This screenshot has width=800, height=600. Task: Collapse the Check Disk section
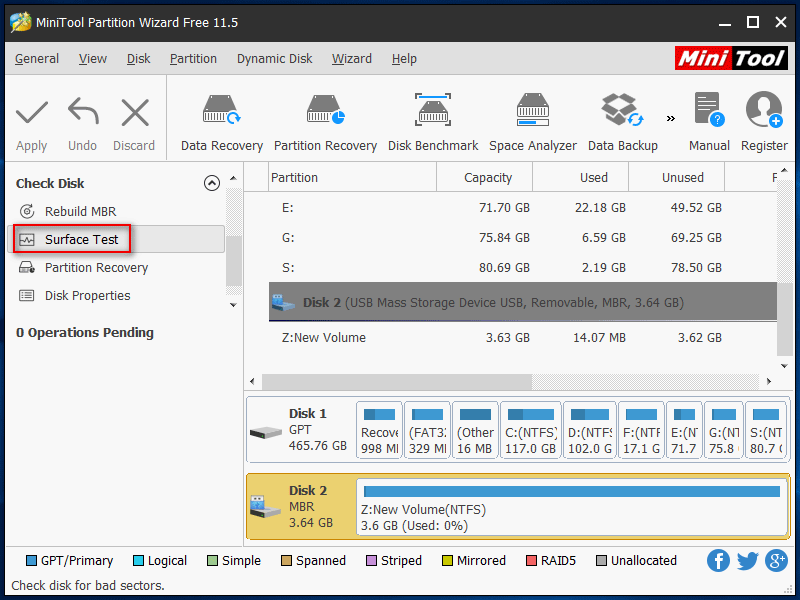coord(212,183)
